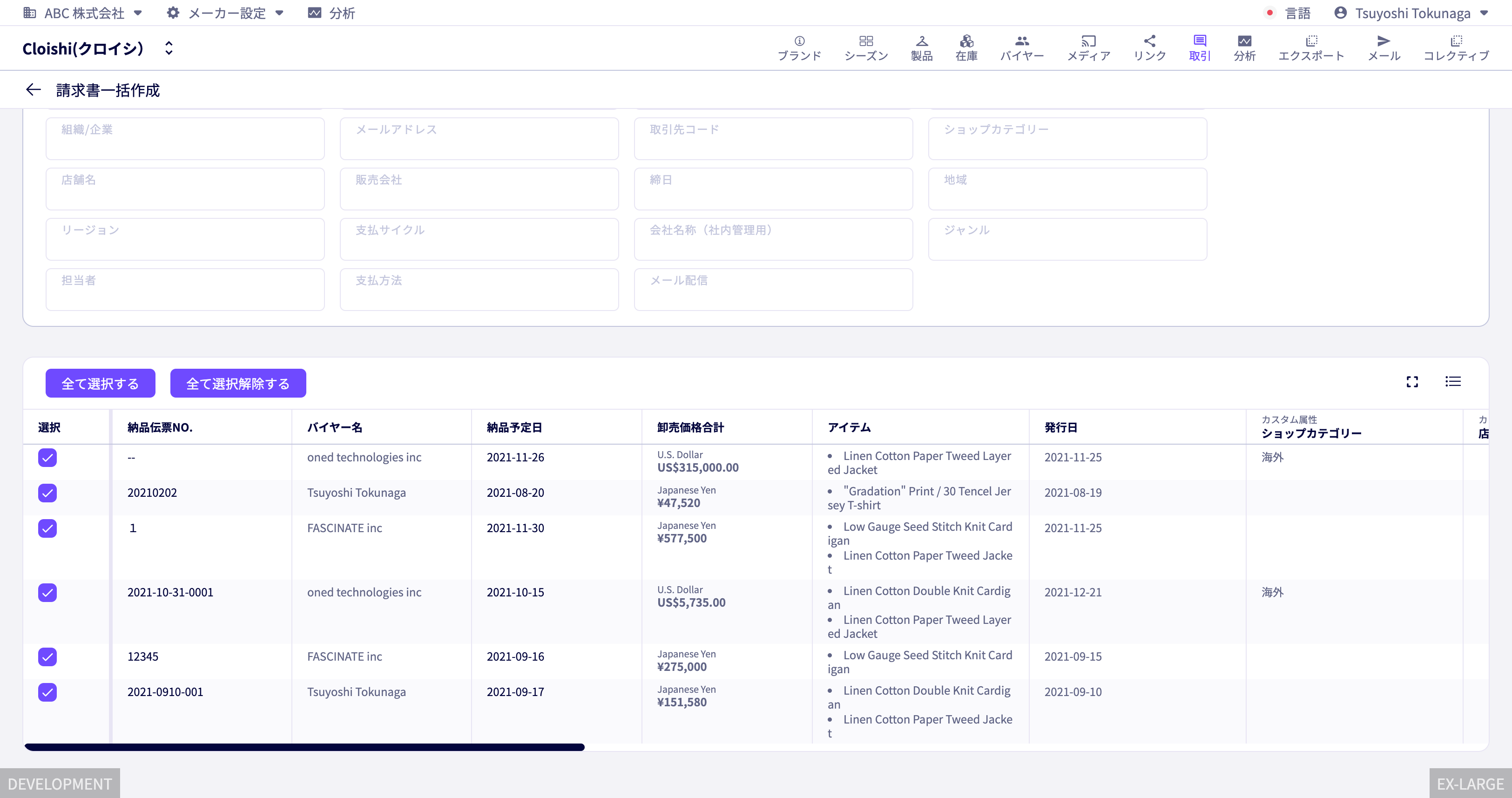Open the バイヤー buyers icon
Screen dimensions: 1512x798
click(1022, 41)
